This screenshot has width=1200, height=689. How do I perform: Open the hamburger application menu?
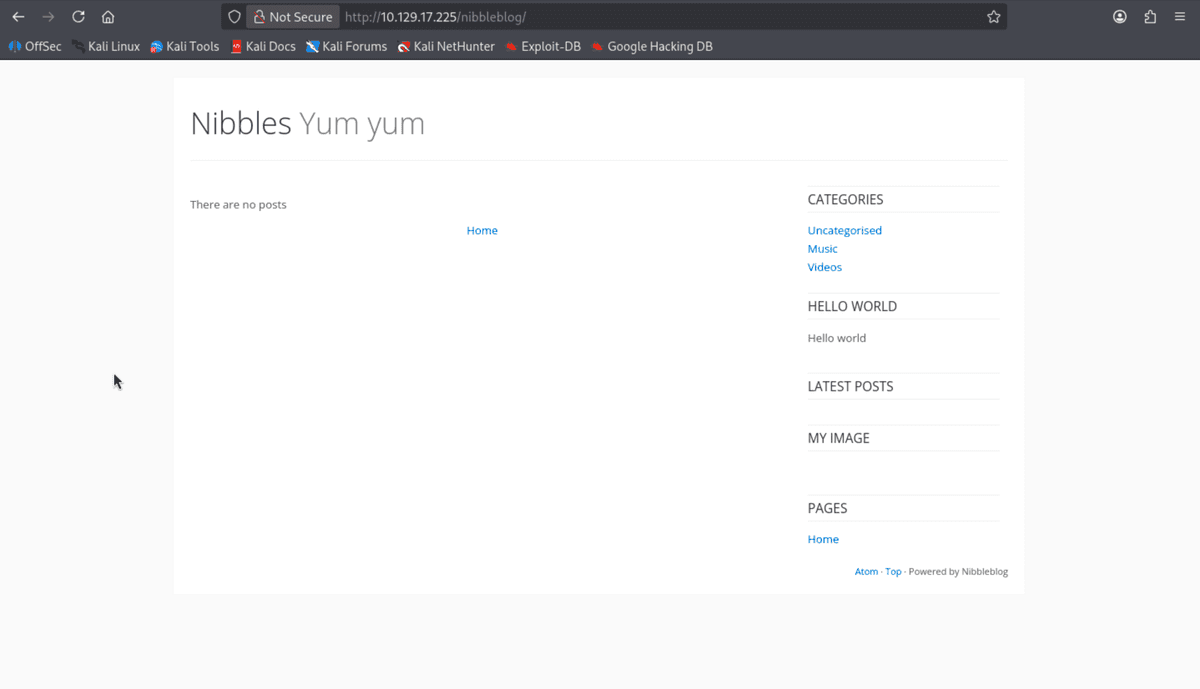click(1180, 17)
